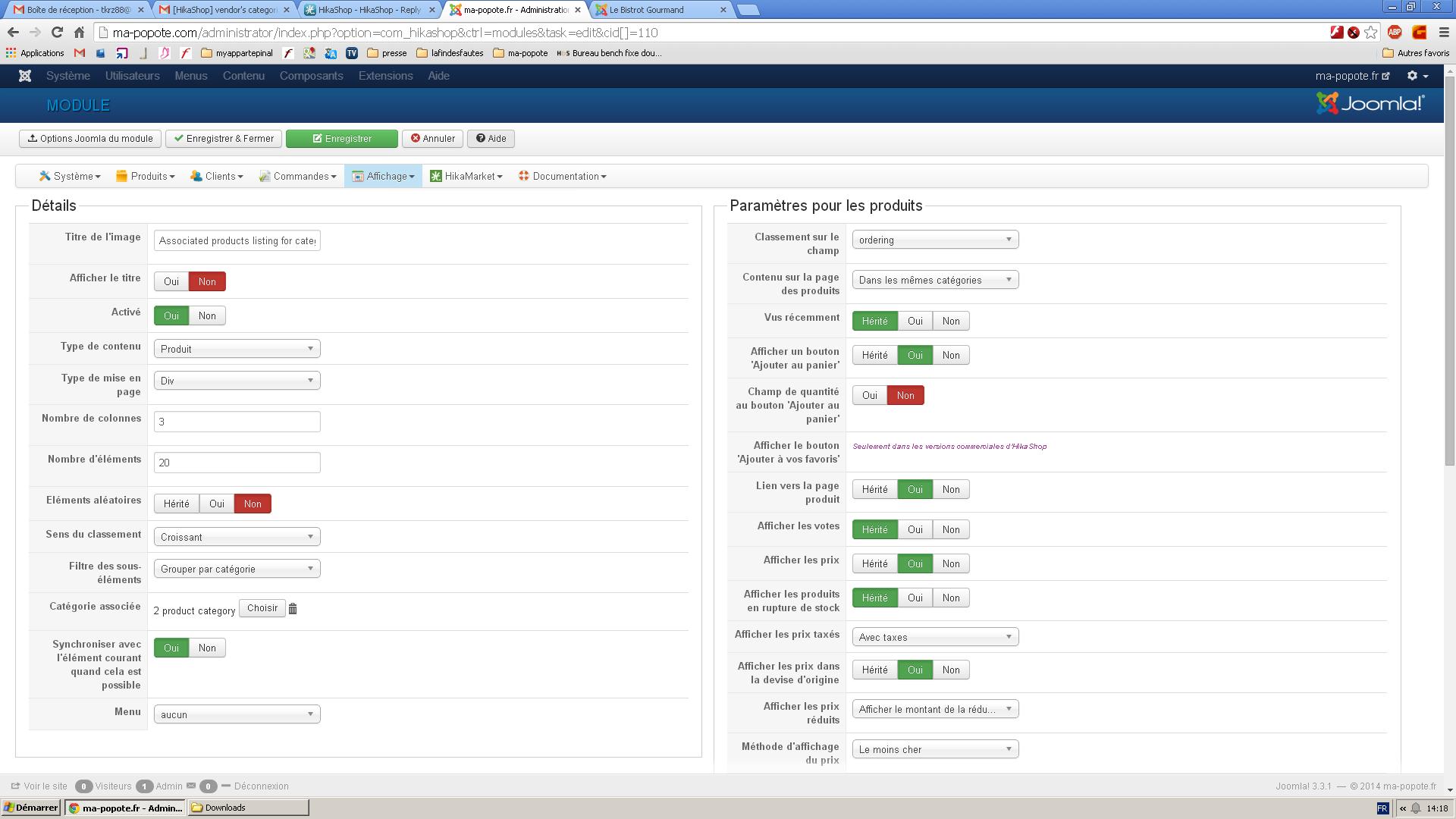
Task: Click the Adblock Plus extension icon
Action: (x=1394, y=33)
